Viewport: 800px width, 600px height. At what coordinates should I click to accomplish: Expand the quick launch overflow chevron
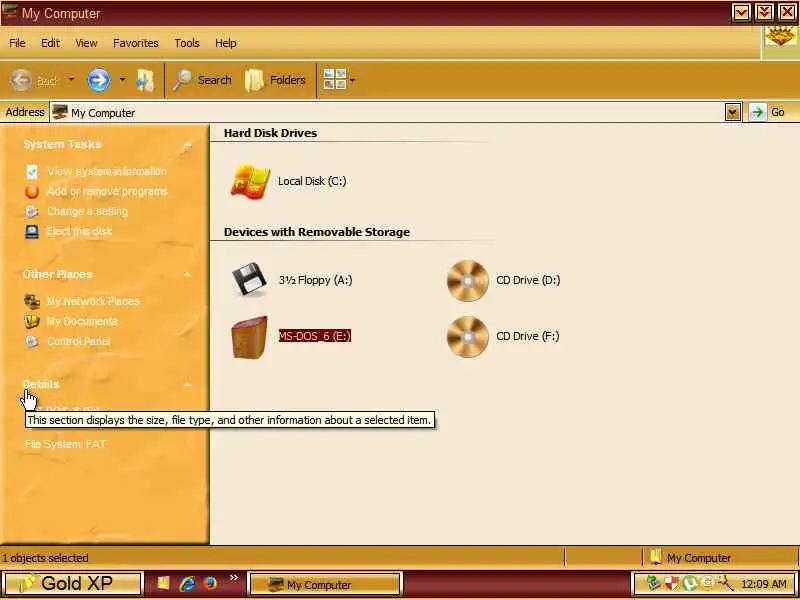pos(234,578)
